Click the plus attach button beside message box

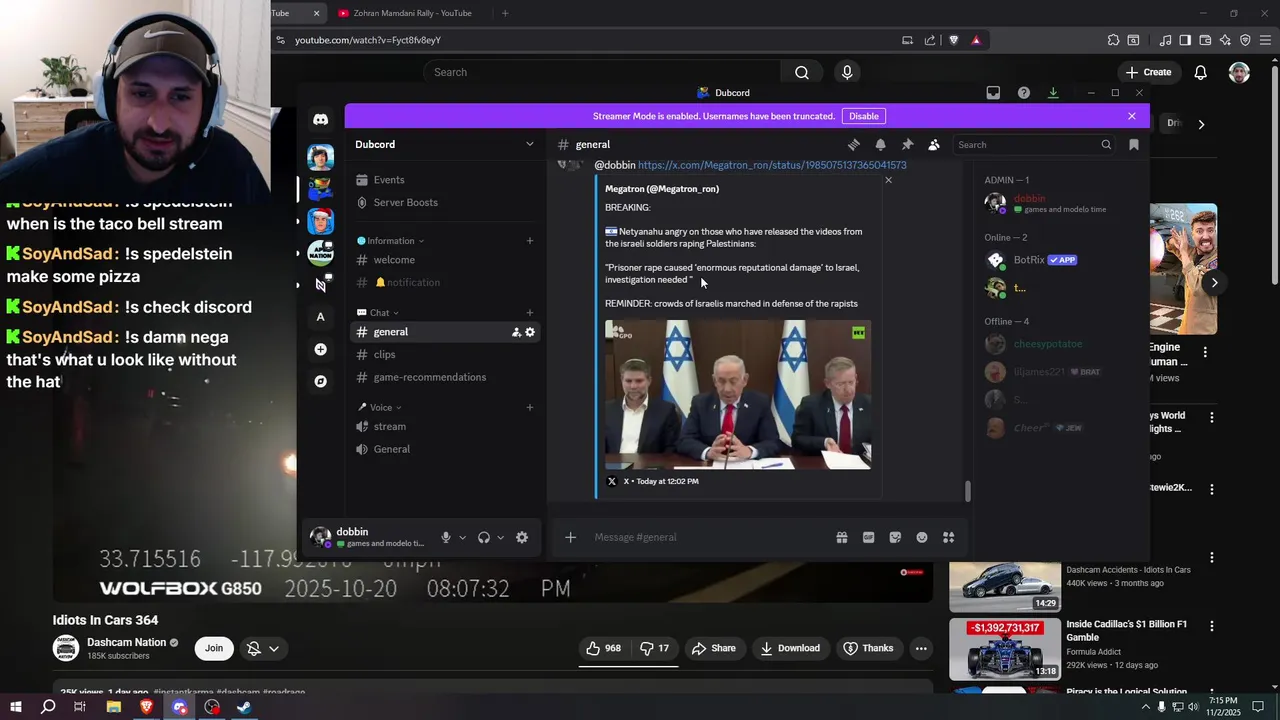570,537
